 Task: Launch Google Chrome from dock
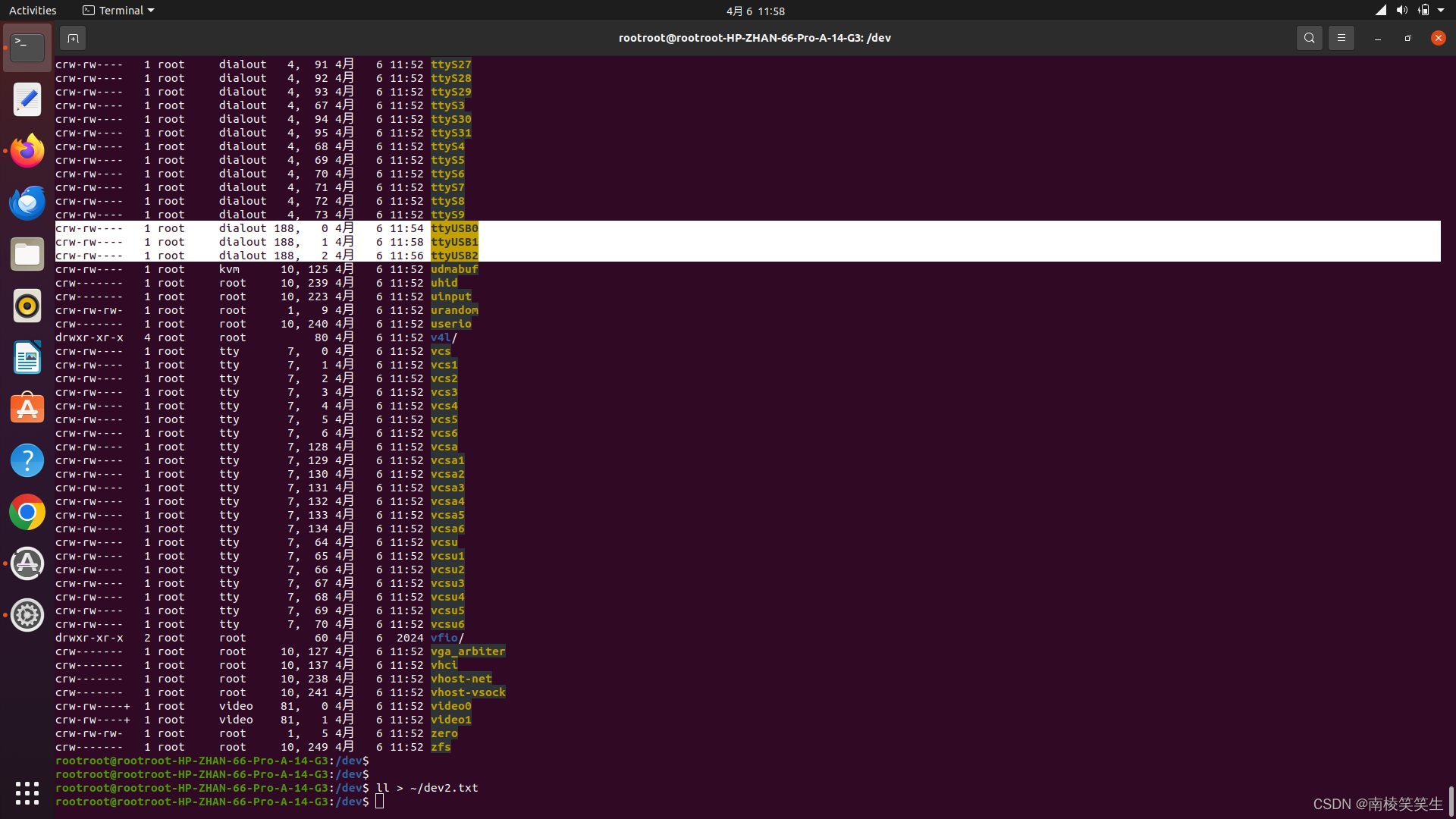(x=27, y=512)
